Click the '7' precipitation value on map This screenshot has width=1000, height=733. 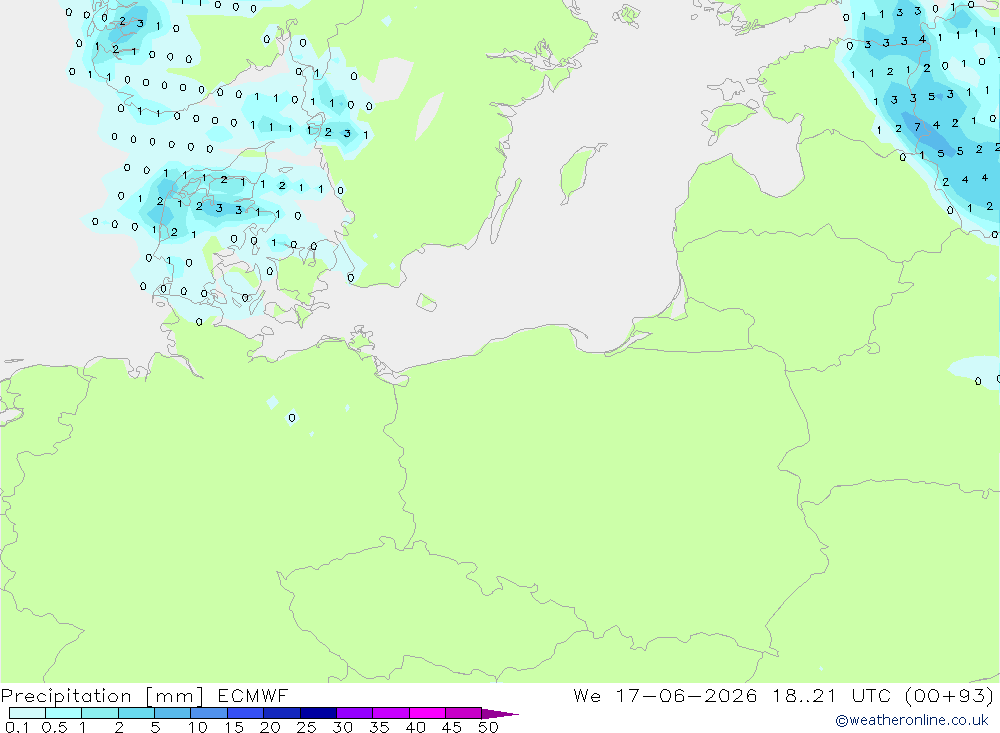coord(918,127)
